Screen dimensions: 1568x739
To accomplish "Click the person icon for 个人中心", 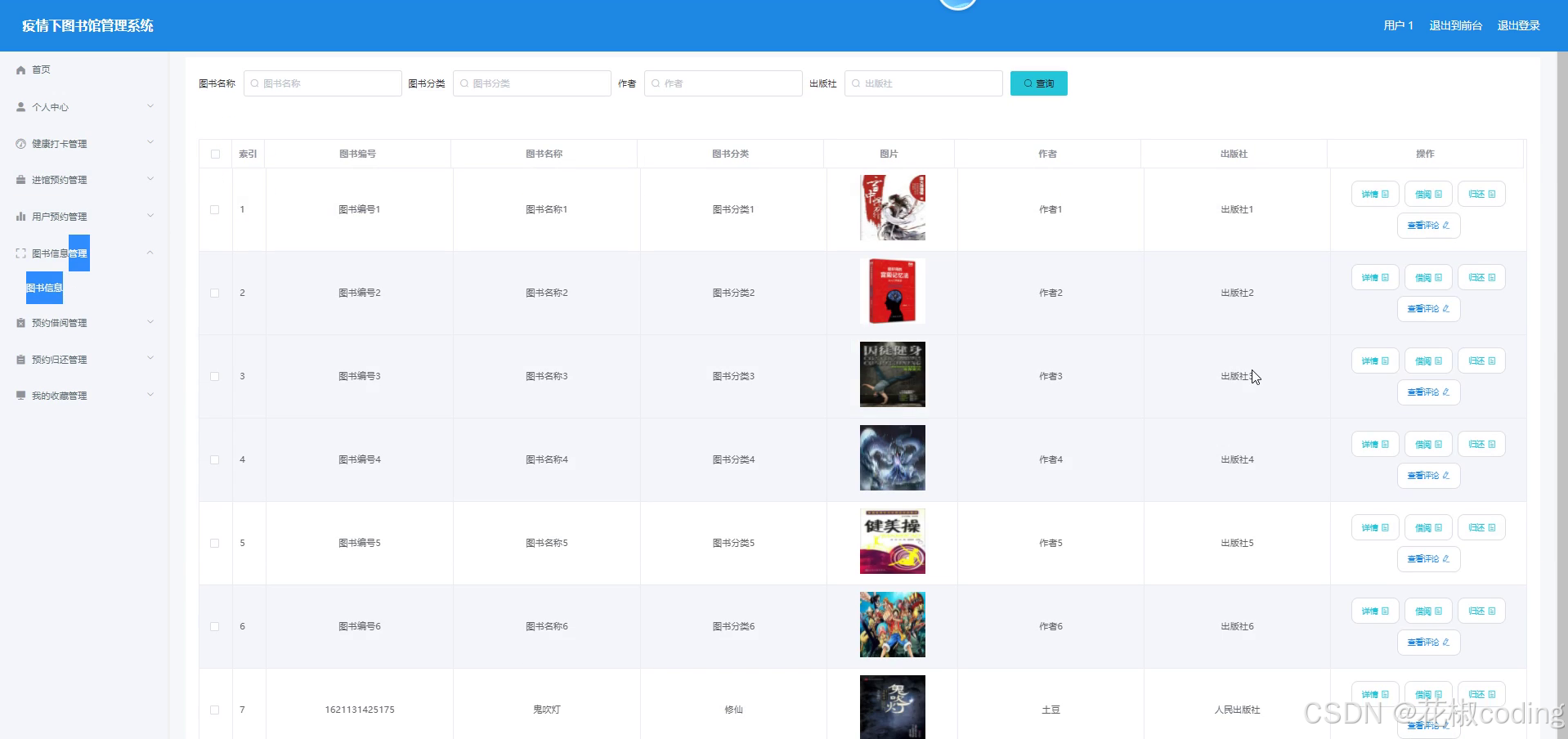I will click(21, 107).
